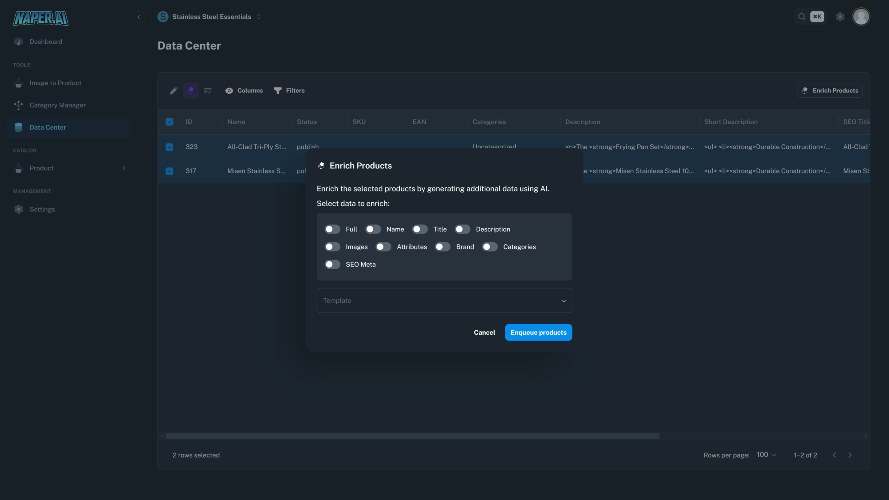Uncheck row 317 checkbox
Image resolution: width=889 pixels, height=500 pixels.
(170, 171)
